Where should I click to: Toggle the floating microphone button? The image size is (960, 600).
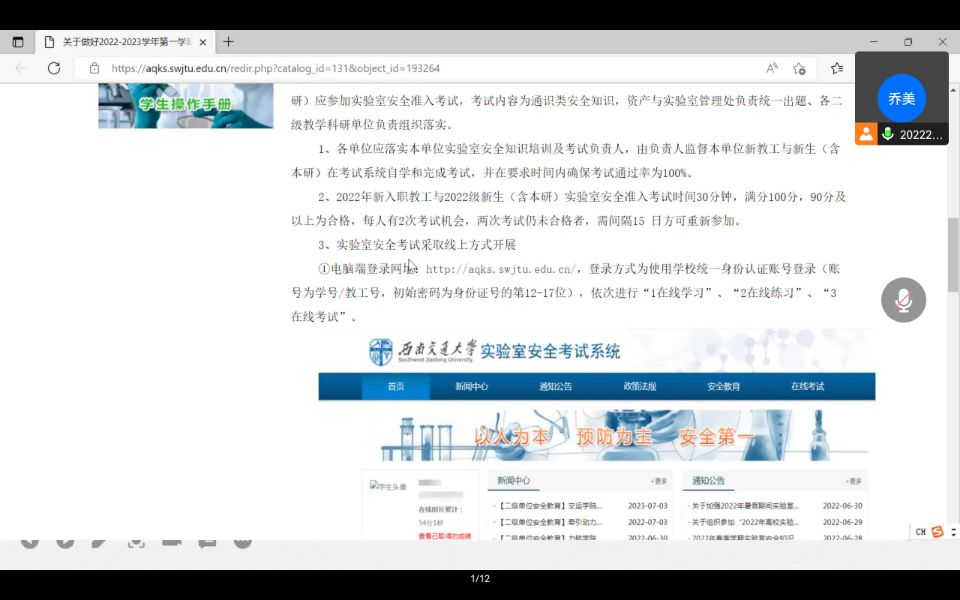(x=903, y=299)
